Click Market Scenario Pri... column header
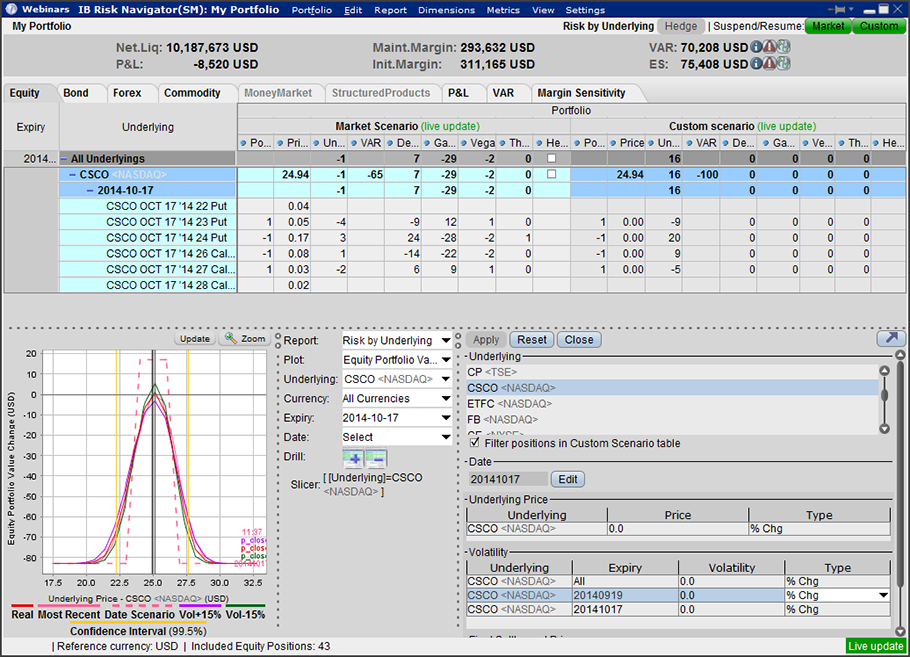Viewport: 910px width, 657px height. pyautogui.click(x=292, y=143)
